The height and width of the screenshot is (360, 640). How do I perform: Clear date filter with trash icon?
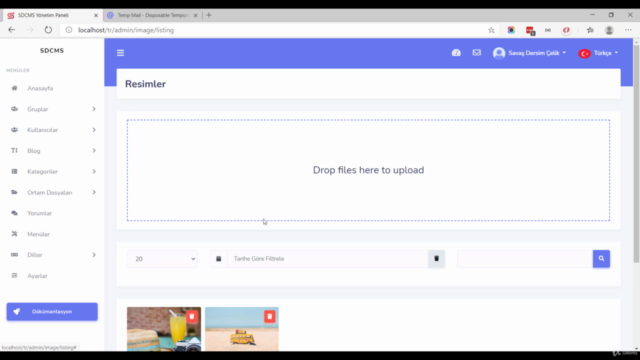click(x=436, y=259)
